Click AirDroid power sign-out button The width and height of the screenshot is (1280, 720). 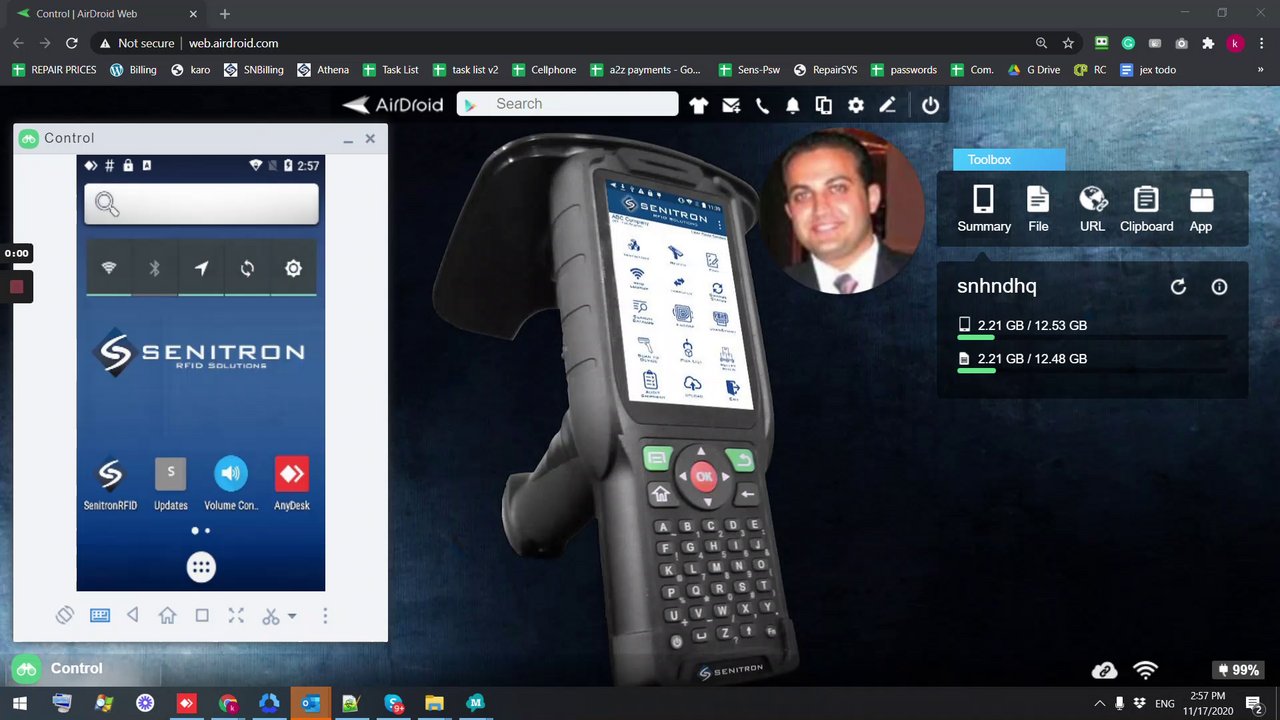(930, 105)
